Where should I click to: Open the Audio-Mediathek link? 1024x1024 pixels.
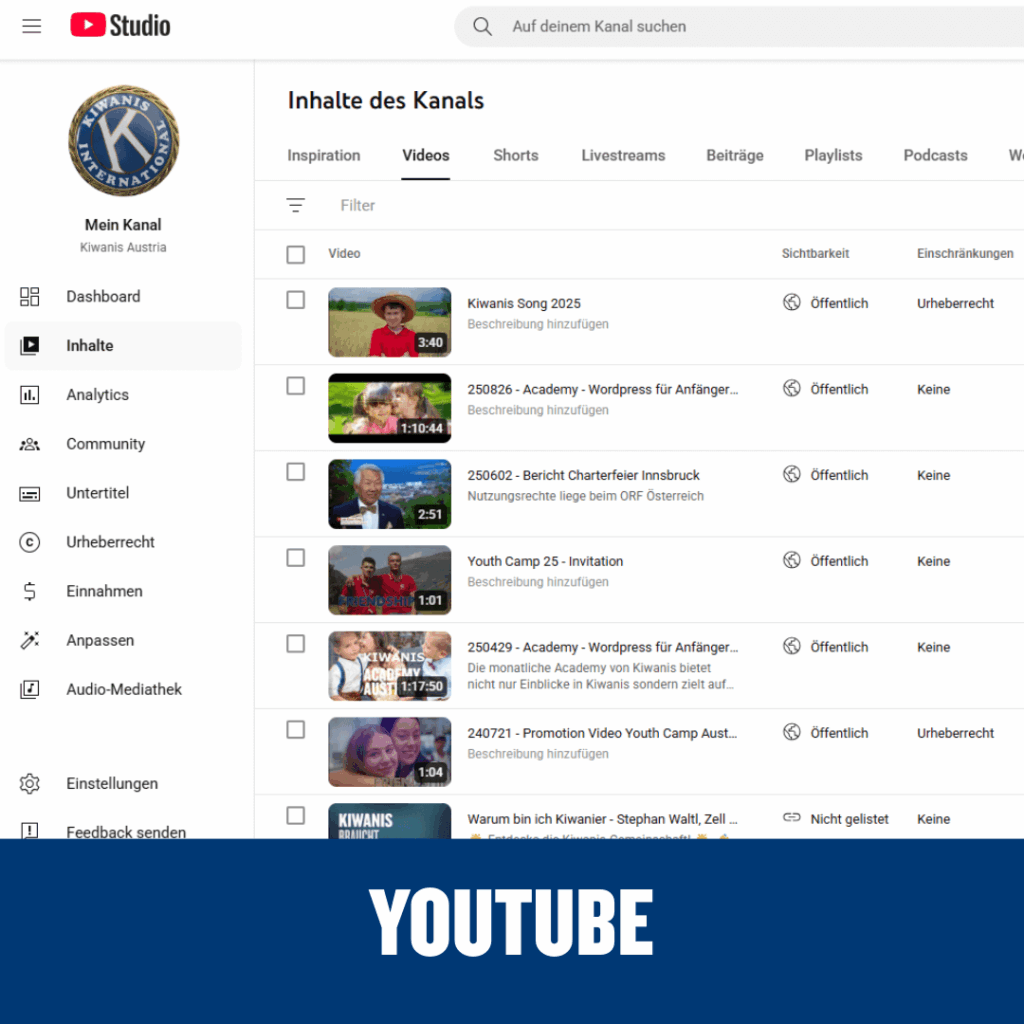(124, 689)
